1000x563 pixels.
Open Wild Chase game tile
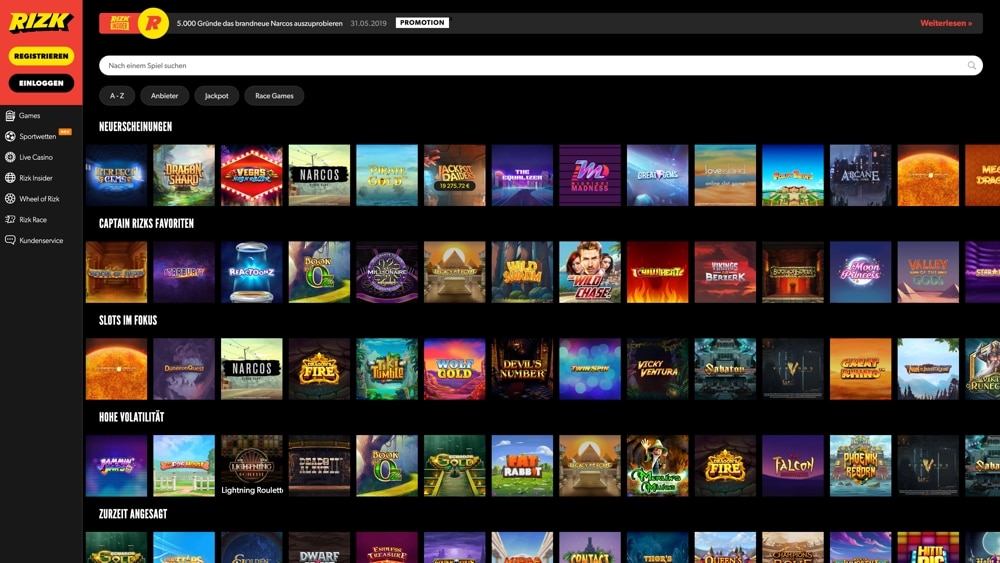coord(589,272)
